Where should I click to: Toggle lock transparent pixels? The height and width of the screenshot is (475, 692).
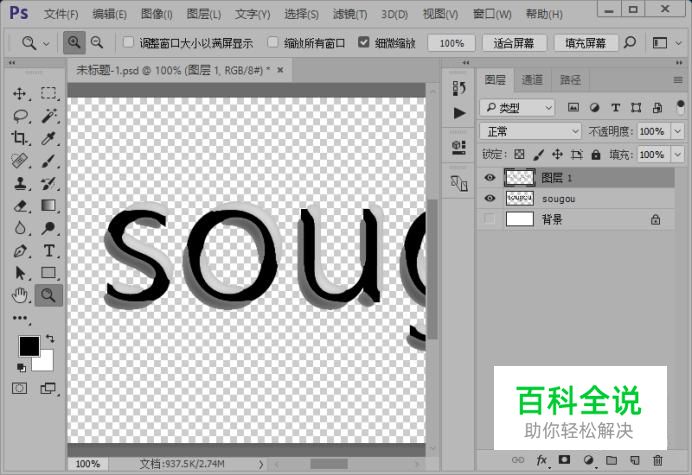click(x=519, y=154)
